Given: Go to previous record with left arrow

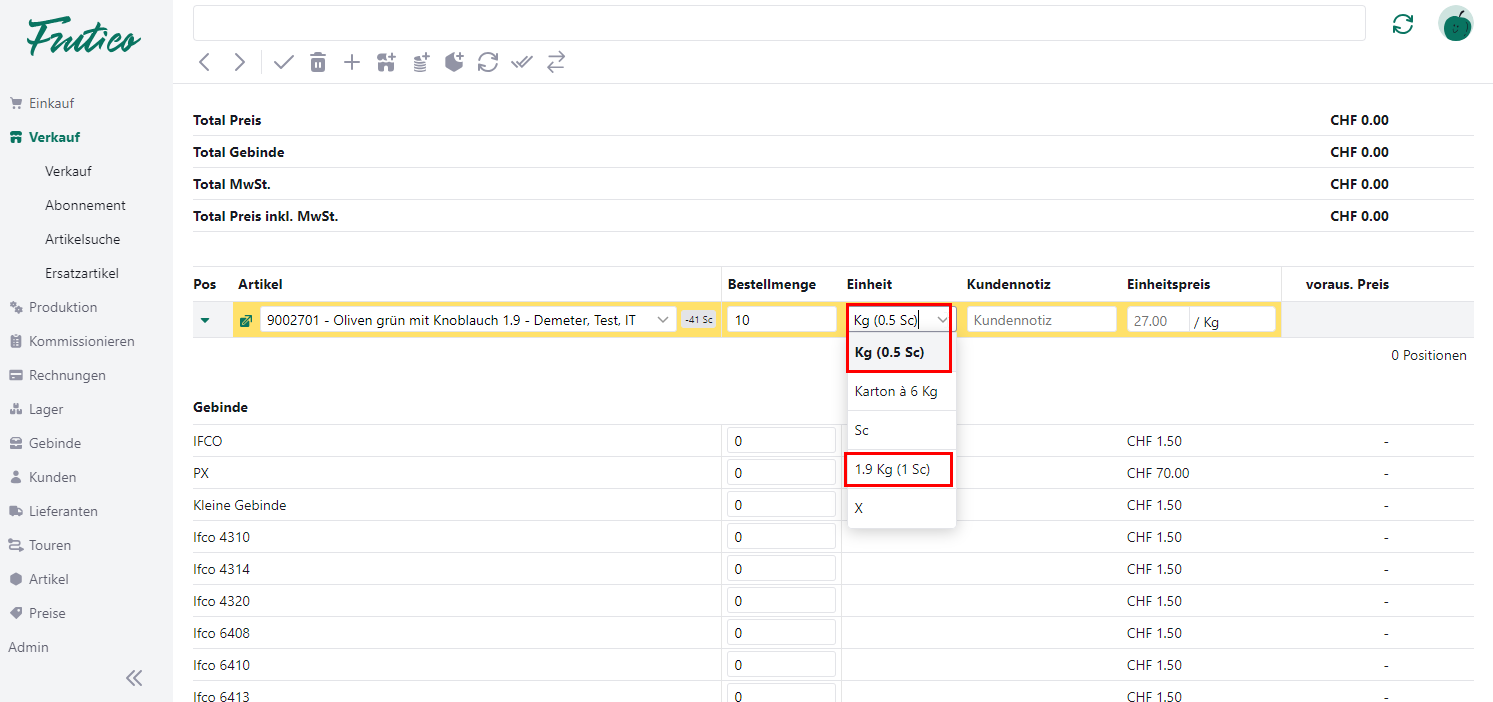Looking at the screenshot, I should click(205, 62).
